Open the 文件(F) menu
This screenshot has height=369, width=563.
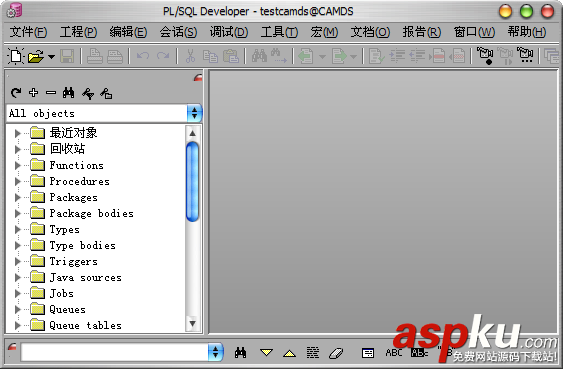tap(28, 32)
